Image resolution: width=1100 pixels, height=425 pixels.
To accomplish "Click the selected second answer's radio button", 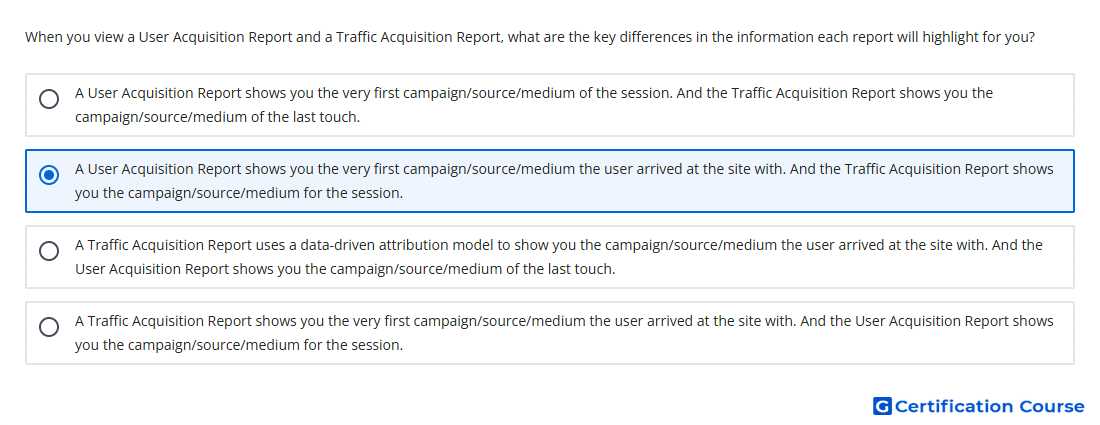I will click(49, 175).
